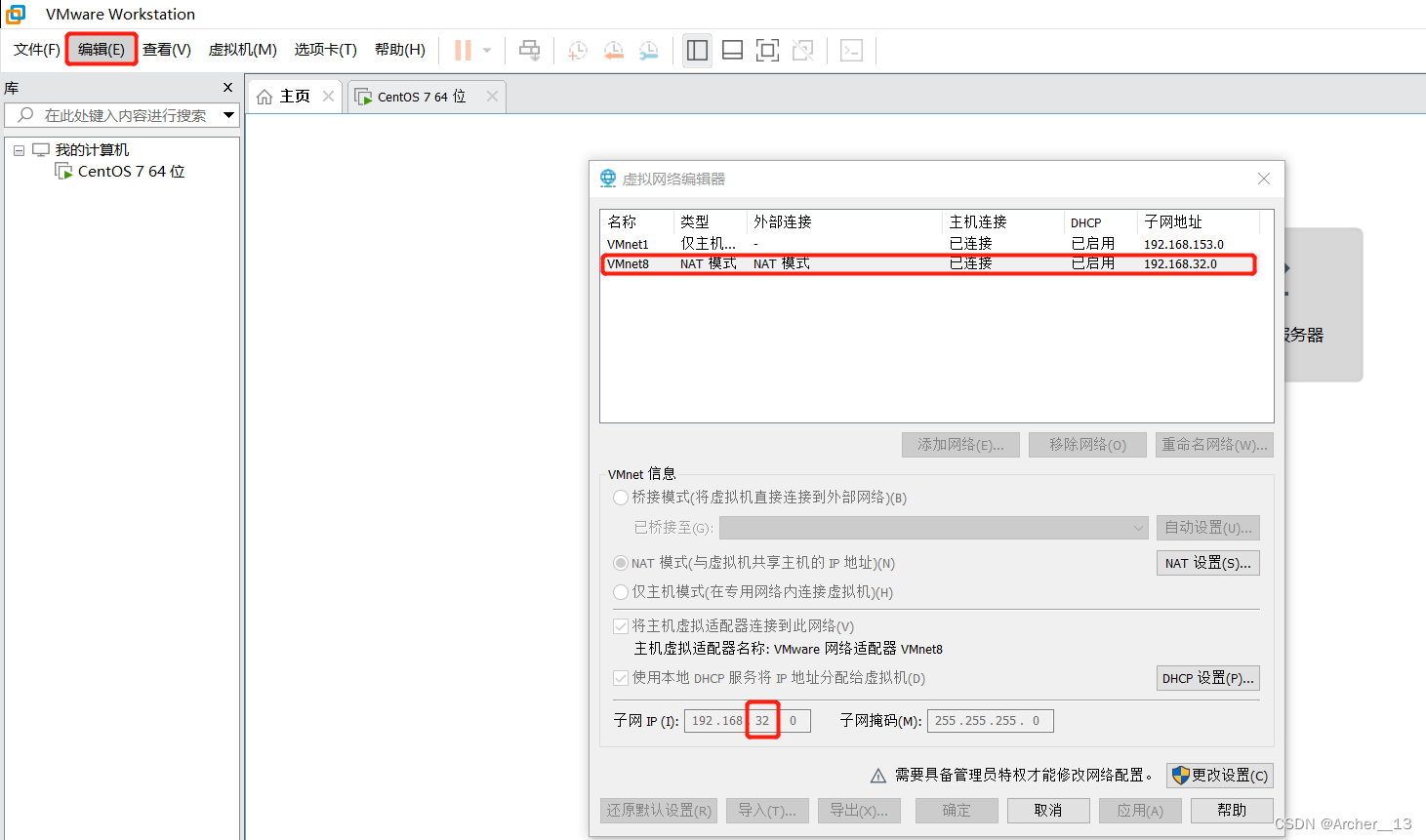Open the 查看(V) menu
Image resolution: width=1426 pixels, height=840 pixels.
[167, 50]
